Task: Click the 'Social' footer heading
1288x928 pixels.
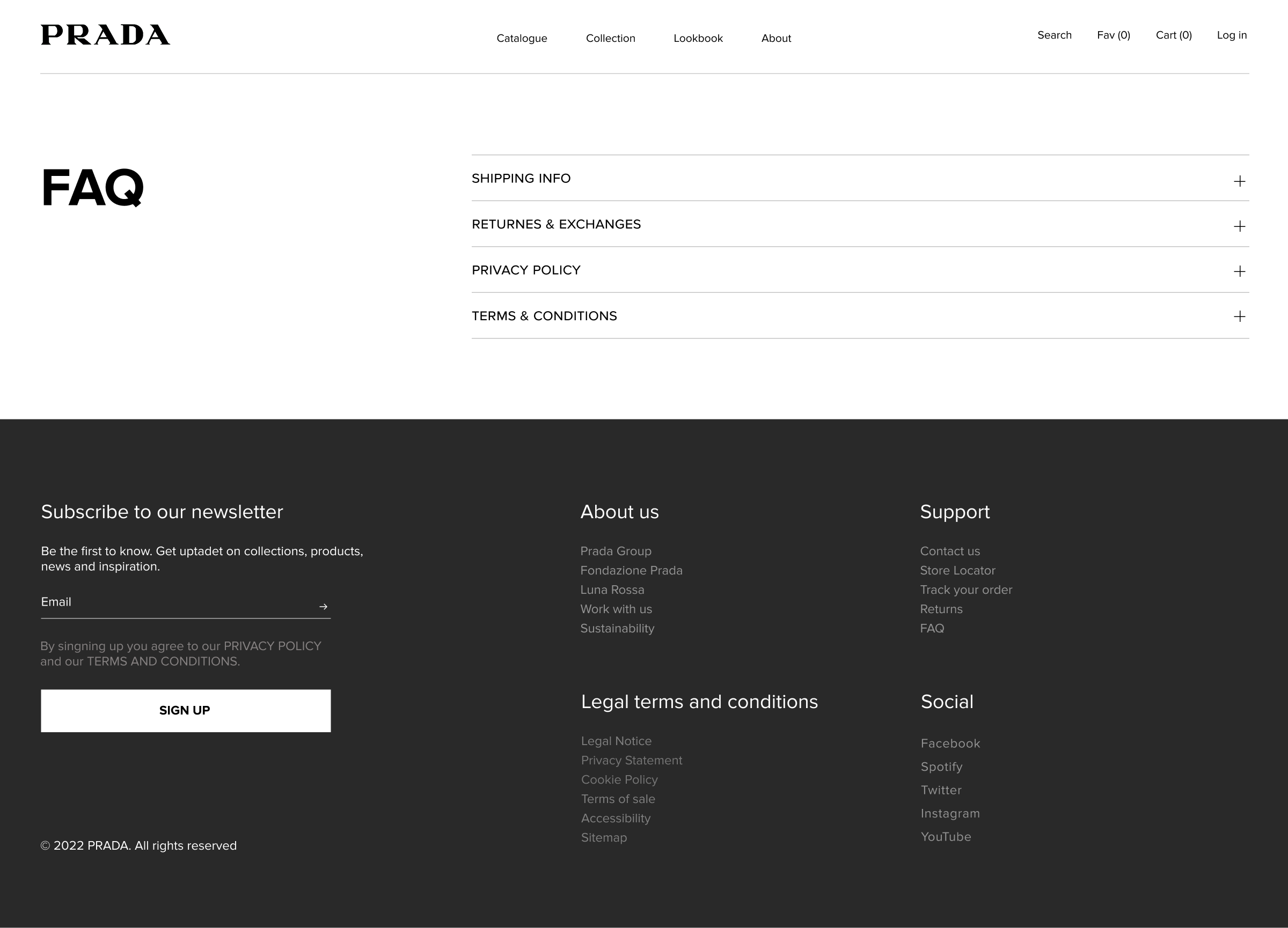Action: pyautogui.click(x=947, y=702)
